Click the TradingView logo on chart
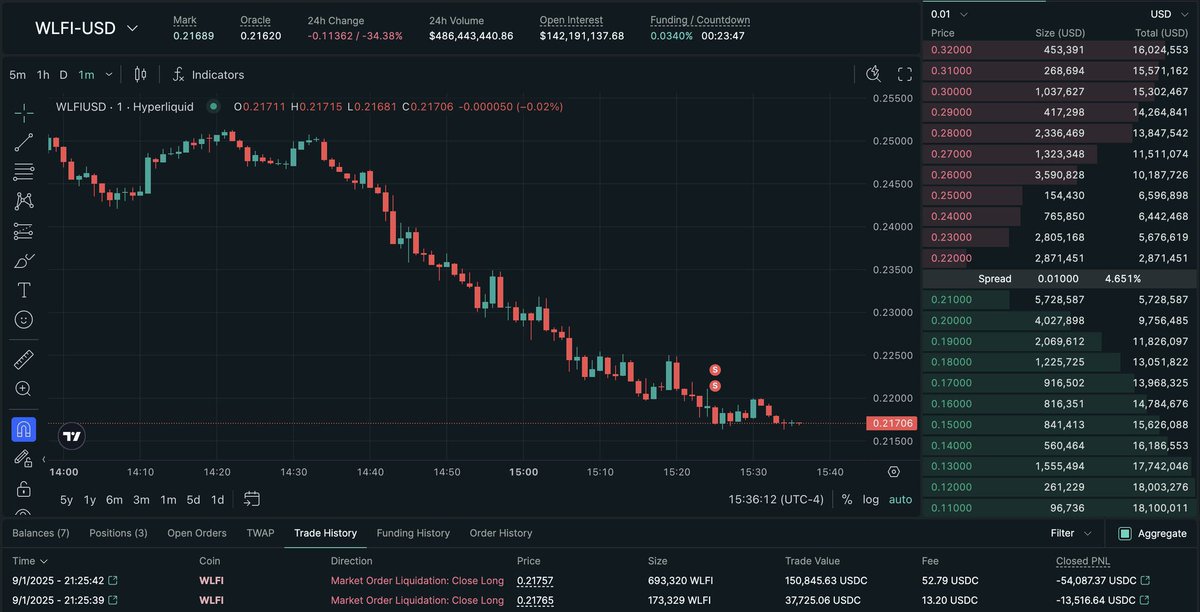The width and height of the screenshot is (1200, 612). click(x=71, y=436)
